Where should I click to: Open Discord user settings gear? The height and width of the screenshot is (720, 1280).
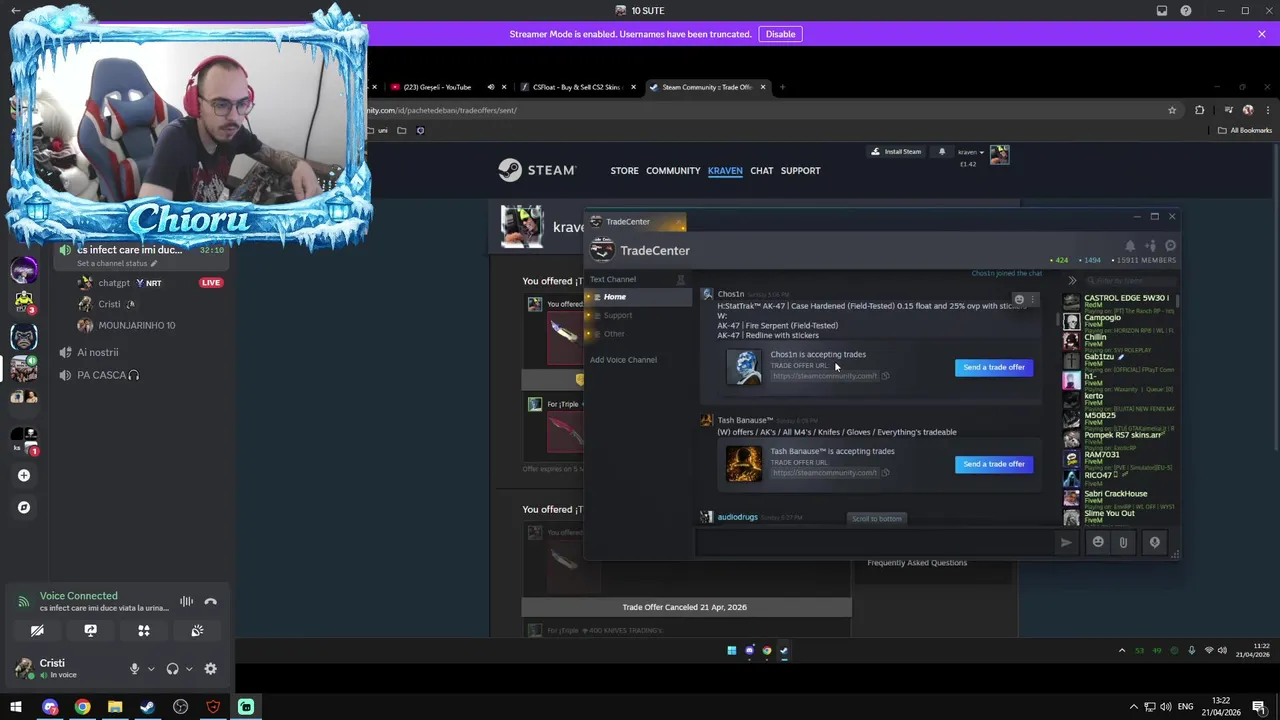[210, 669]
